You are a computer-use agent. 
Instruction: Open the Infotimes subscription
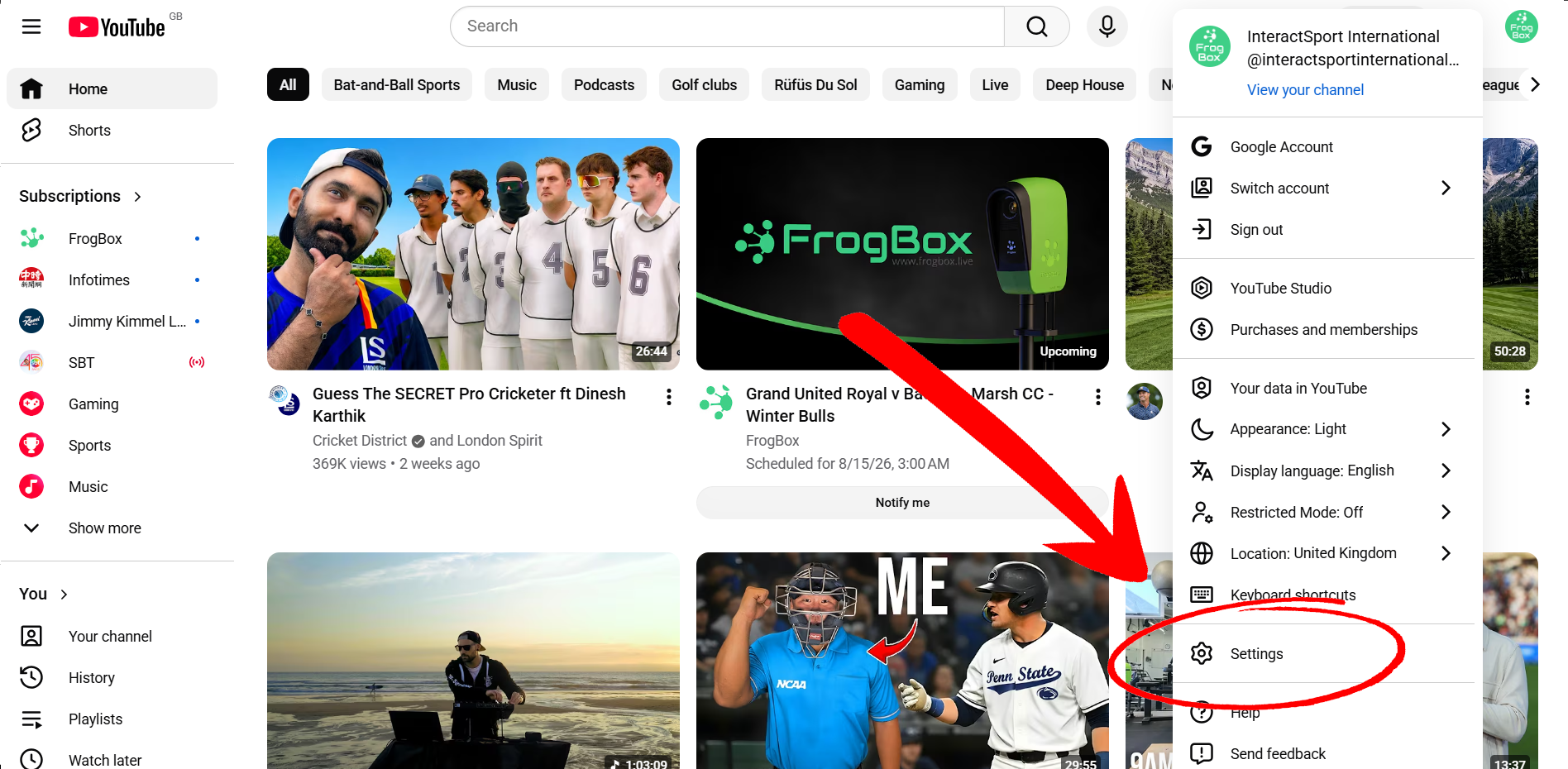pos(112,280)
